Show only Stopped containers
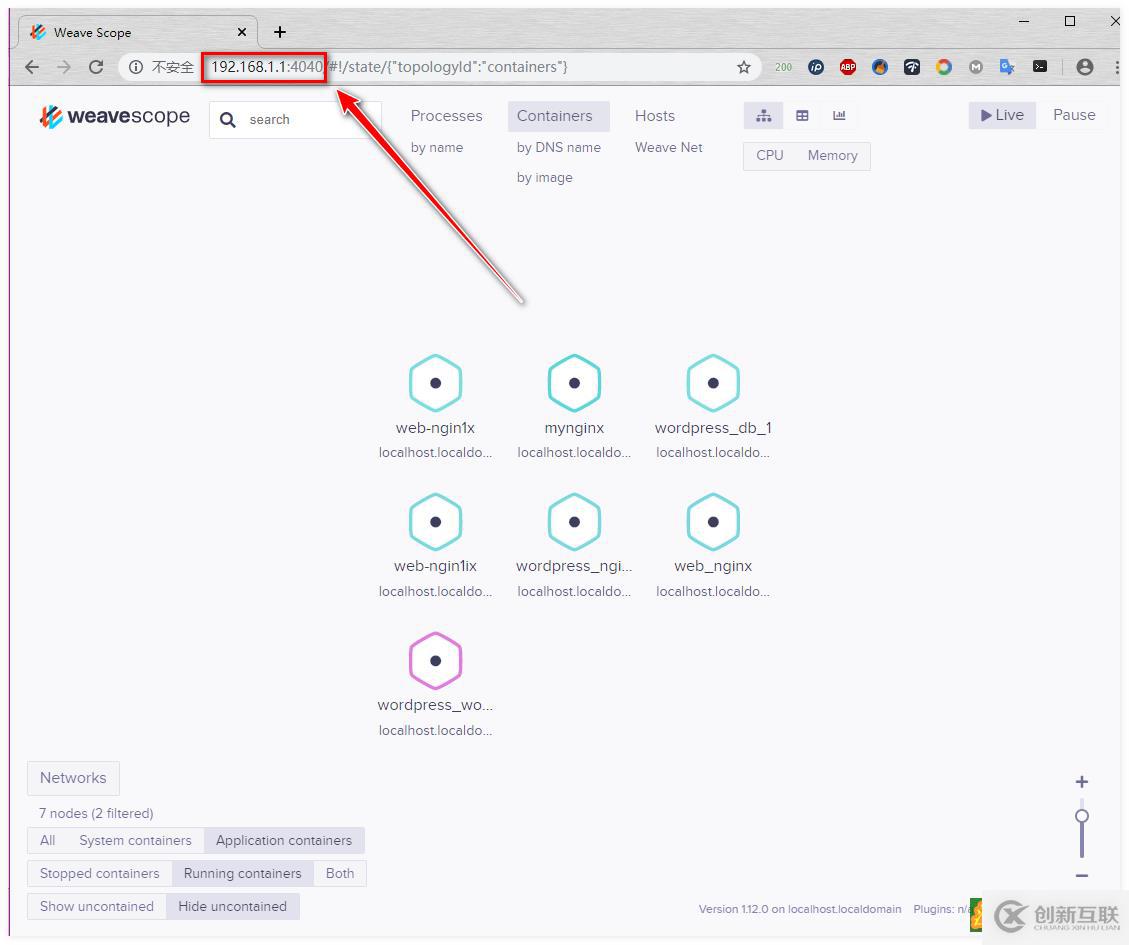The image size is (1129, 945). click(x=99, y=874)
